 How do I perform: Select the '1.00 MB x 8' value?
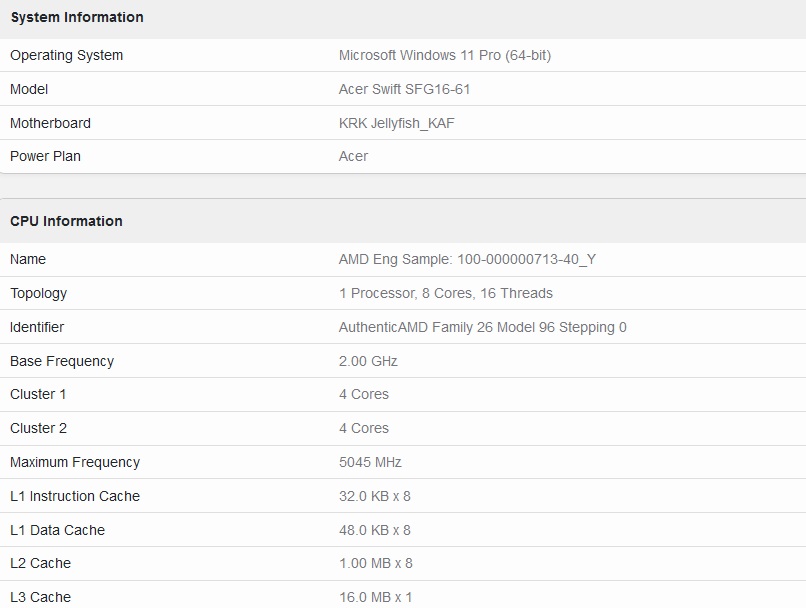(x=376, y=563)
